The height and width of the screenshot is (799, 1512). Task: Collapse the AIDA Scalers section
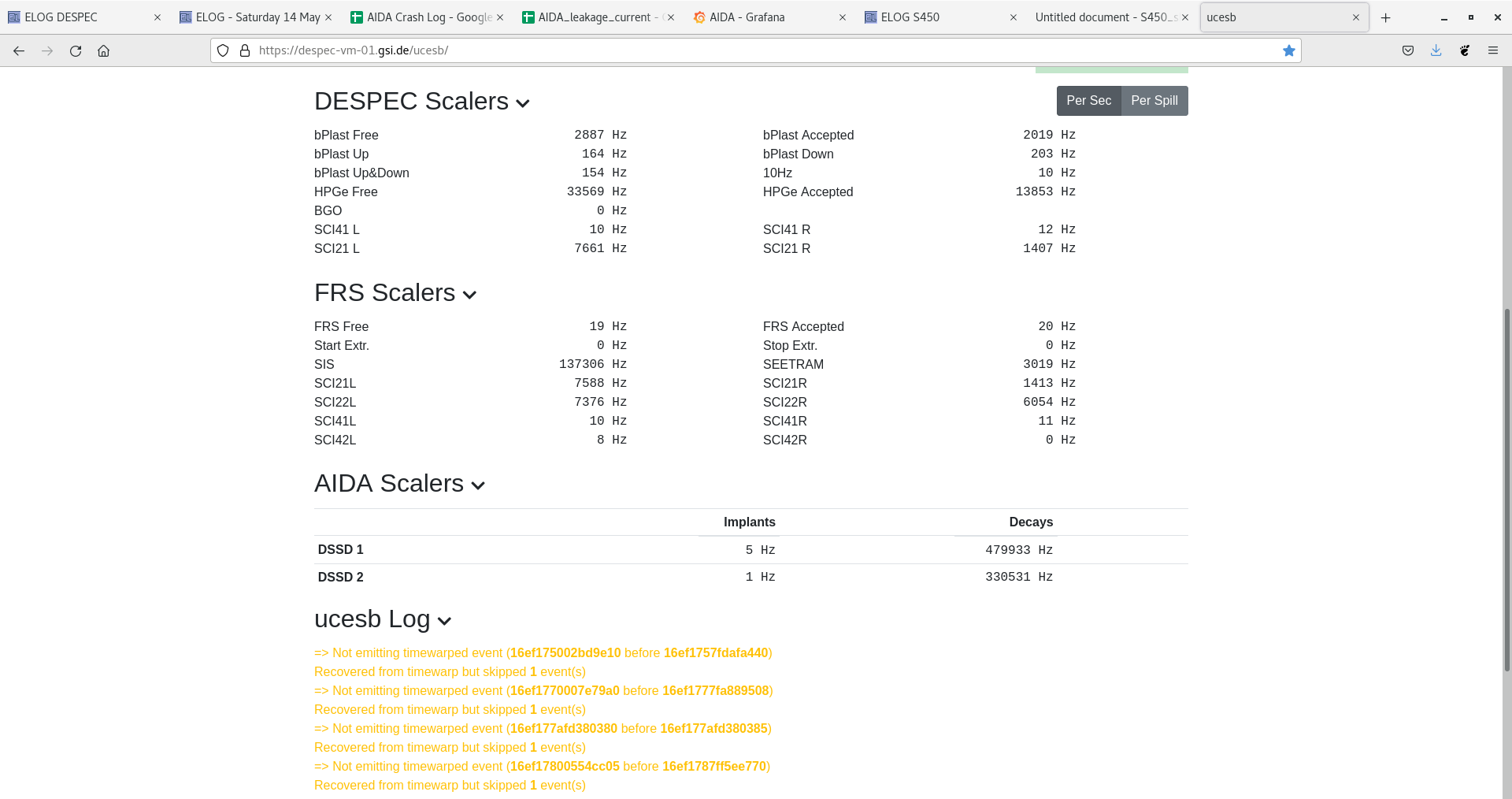(x=478, y=485)
